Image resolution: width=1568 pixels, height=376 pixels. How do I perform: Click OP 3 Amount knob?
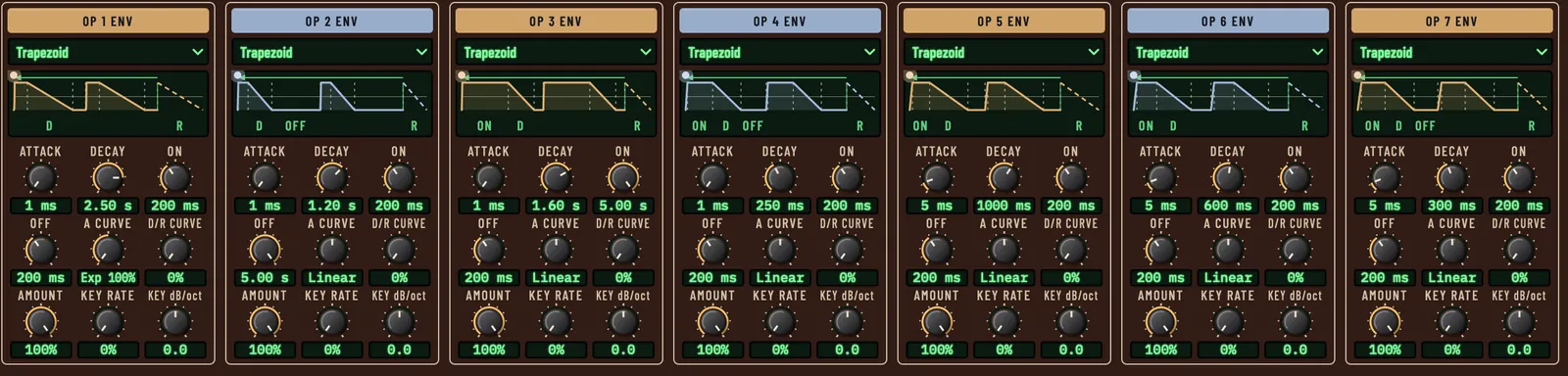tap(488, 322)
